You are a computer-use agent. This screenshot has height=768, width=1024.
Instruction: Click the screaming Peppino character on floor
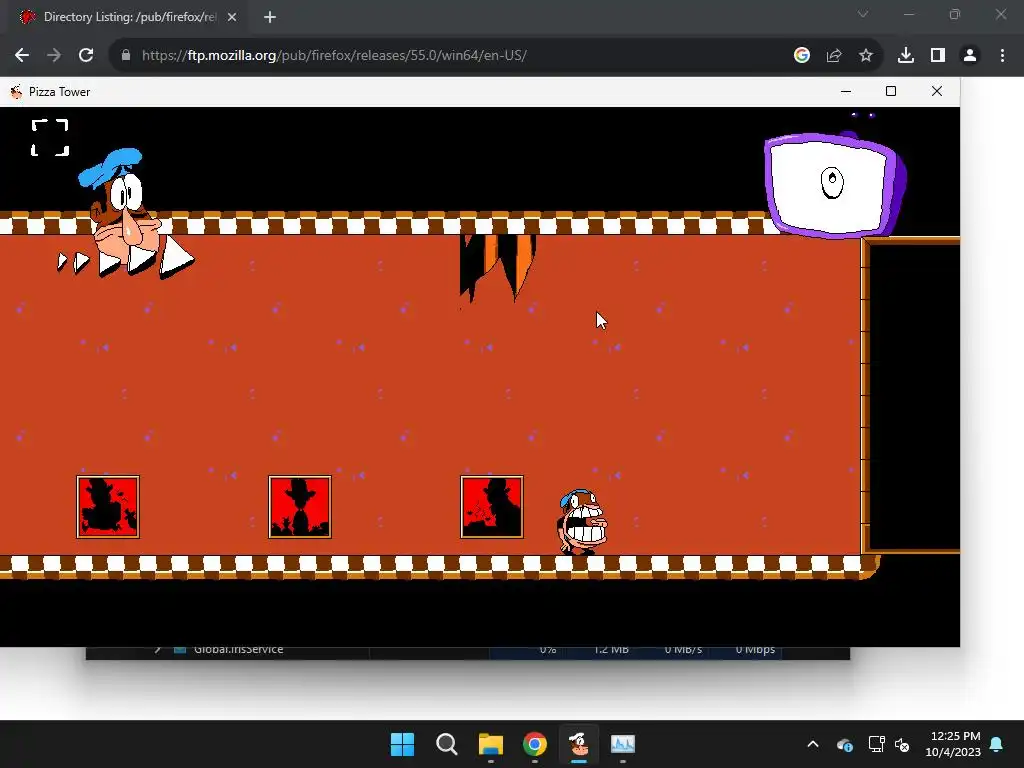[x=582, y=522]
